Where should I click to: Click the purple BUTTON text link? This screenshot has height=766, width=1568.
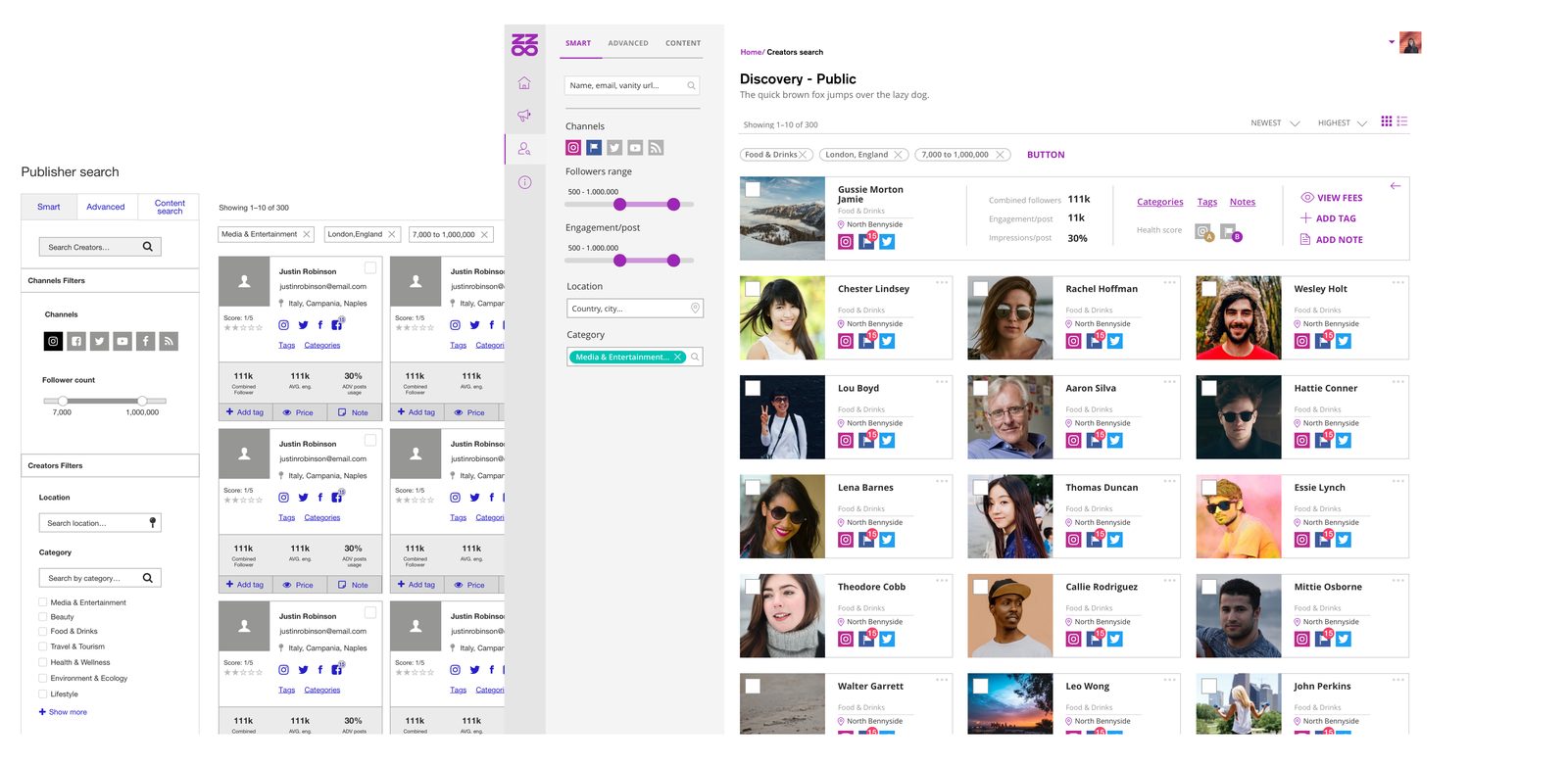(x=1046, y=155)
